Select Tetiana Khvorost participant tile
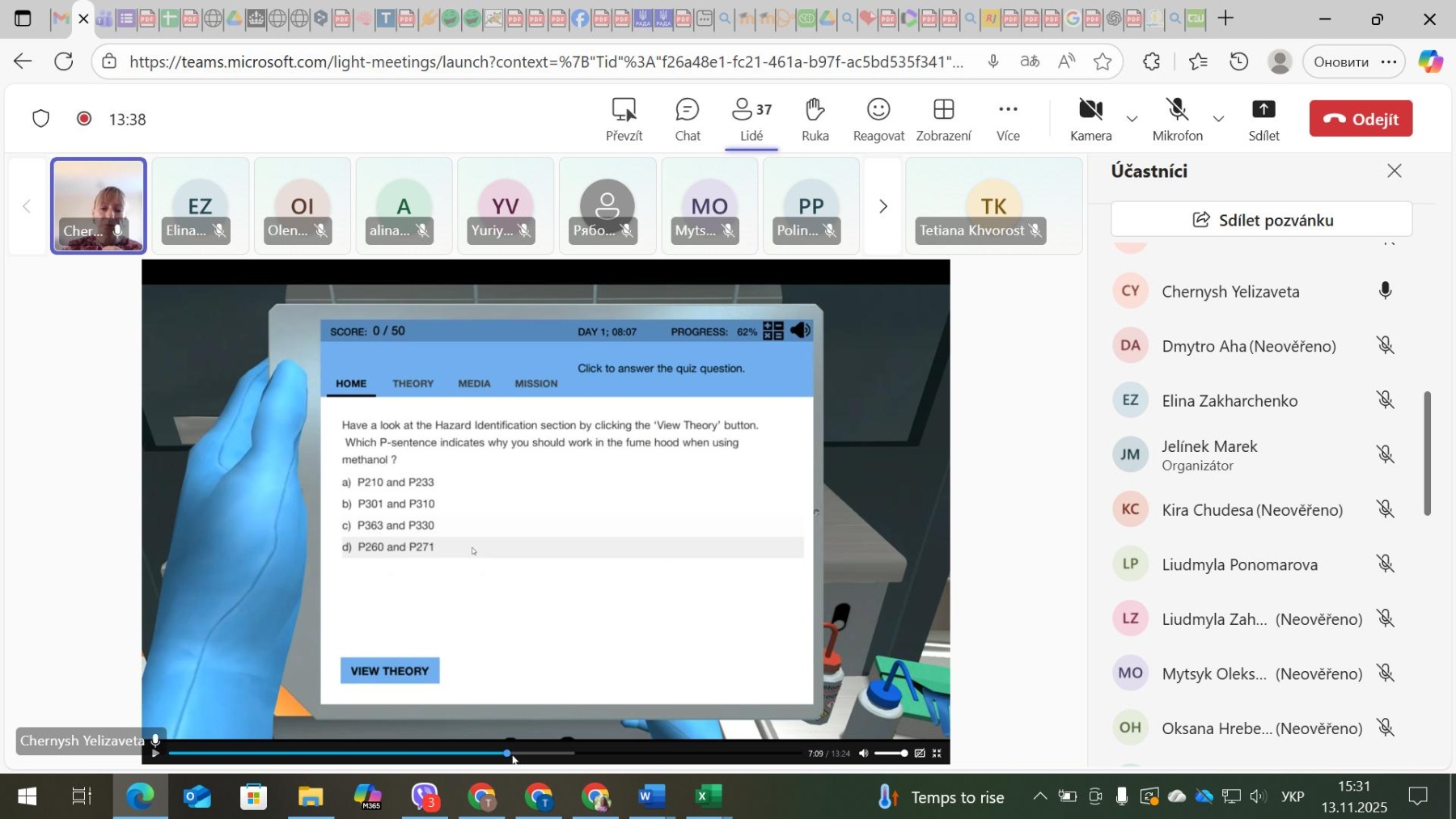The image size is (1456, 819). (x=993, y=207)
